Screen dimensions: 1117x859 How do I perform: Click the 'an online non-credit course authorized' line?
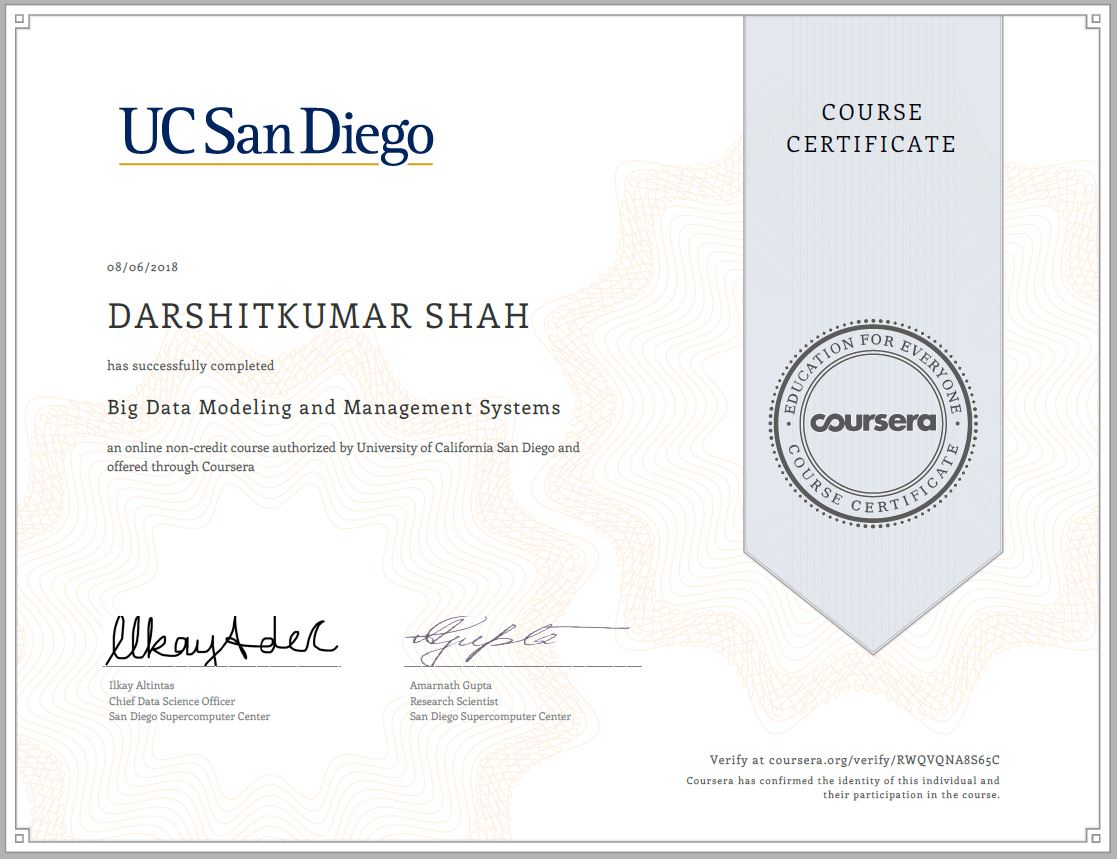point(343,448)
